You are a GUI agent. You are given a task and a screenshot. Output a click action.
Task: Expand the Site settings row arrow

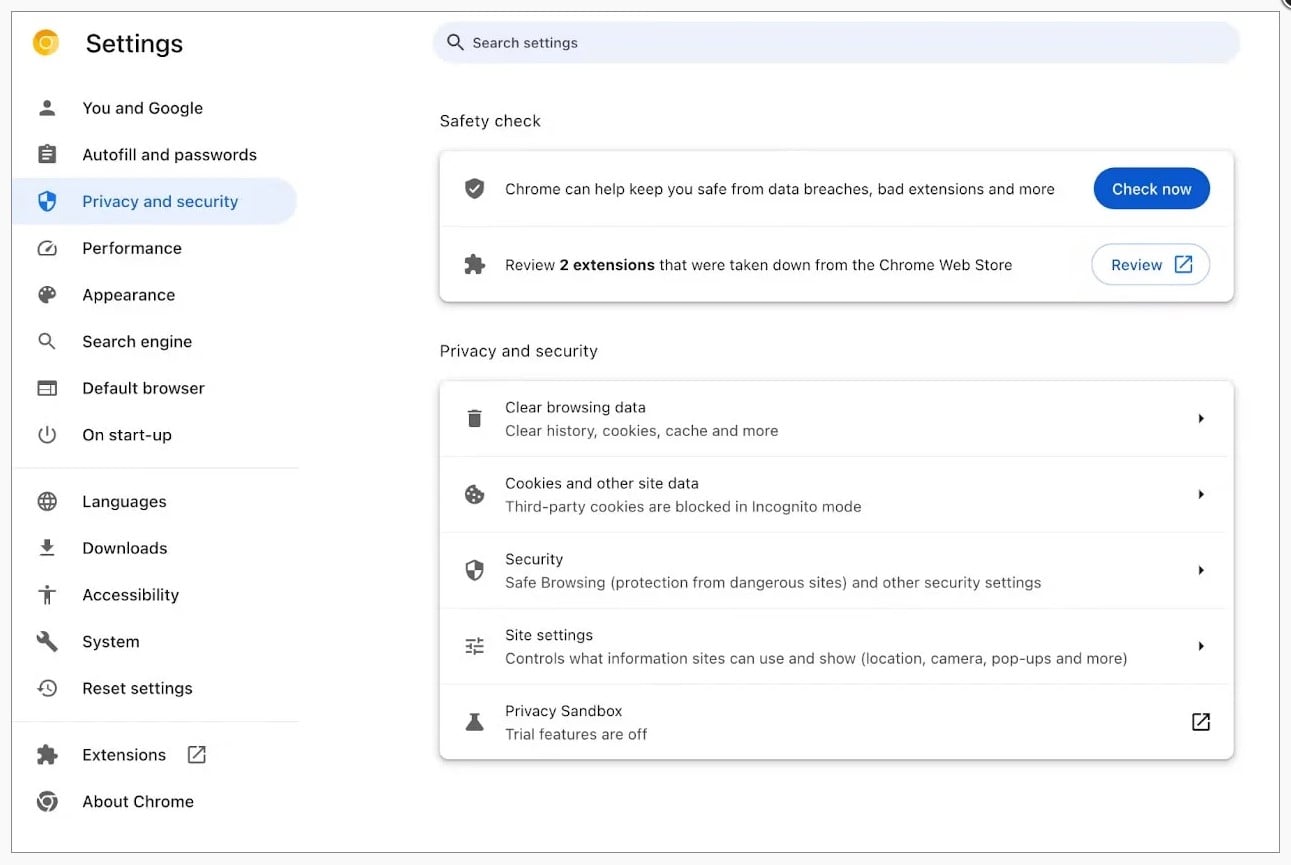(x=1201, y=647)
